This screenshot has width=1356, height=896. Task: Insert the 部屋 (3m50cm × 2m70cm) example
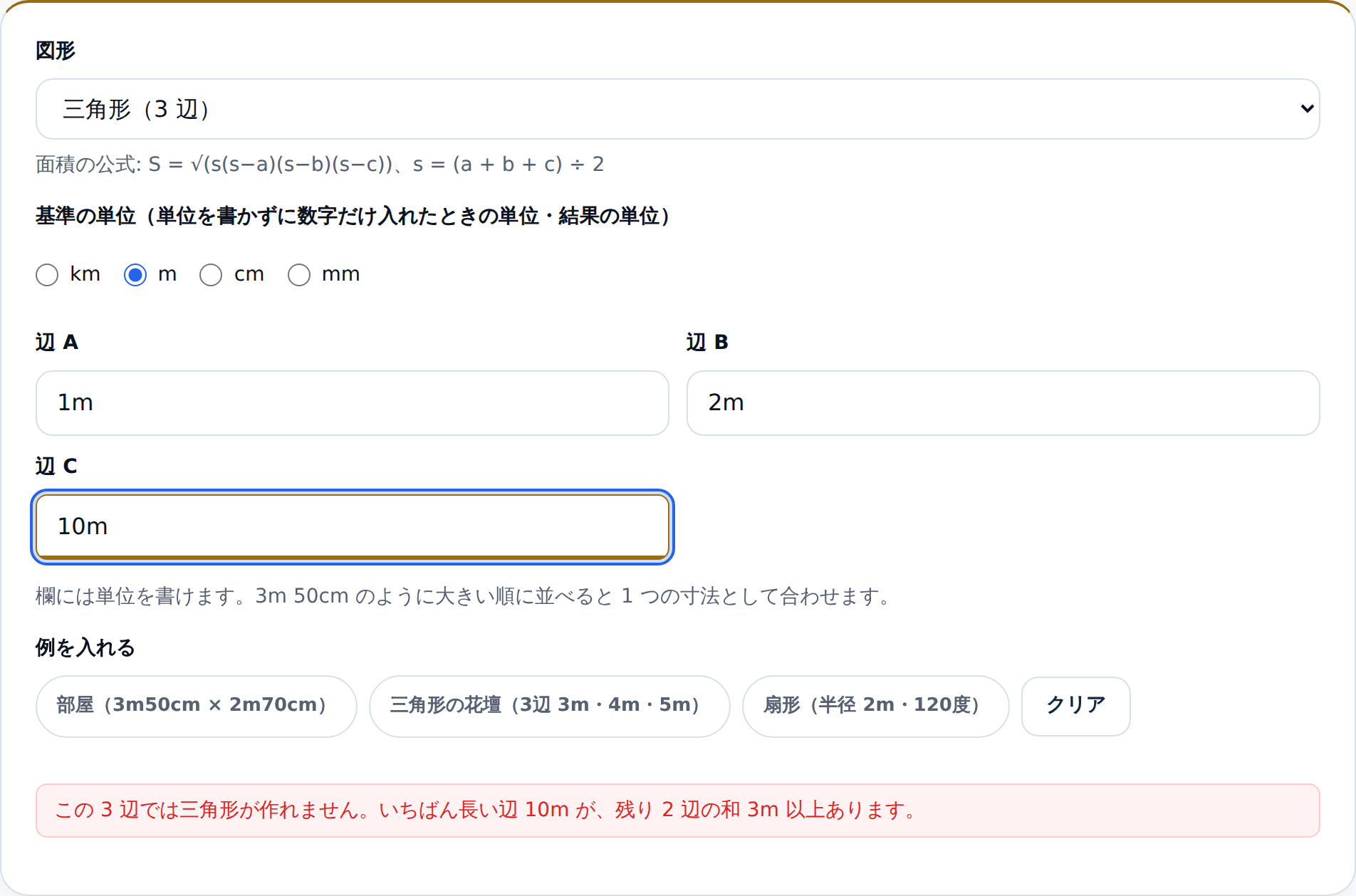(x=196, y=706)
